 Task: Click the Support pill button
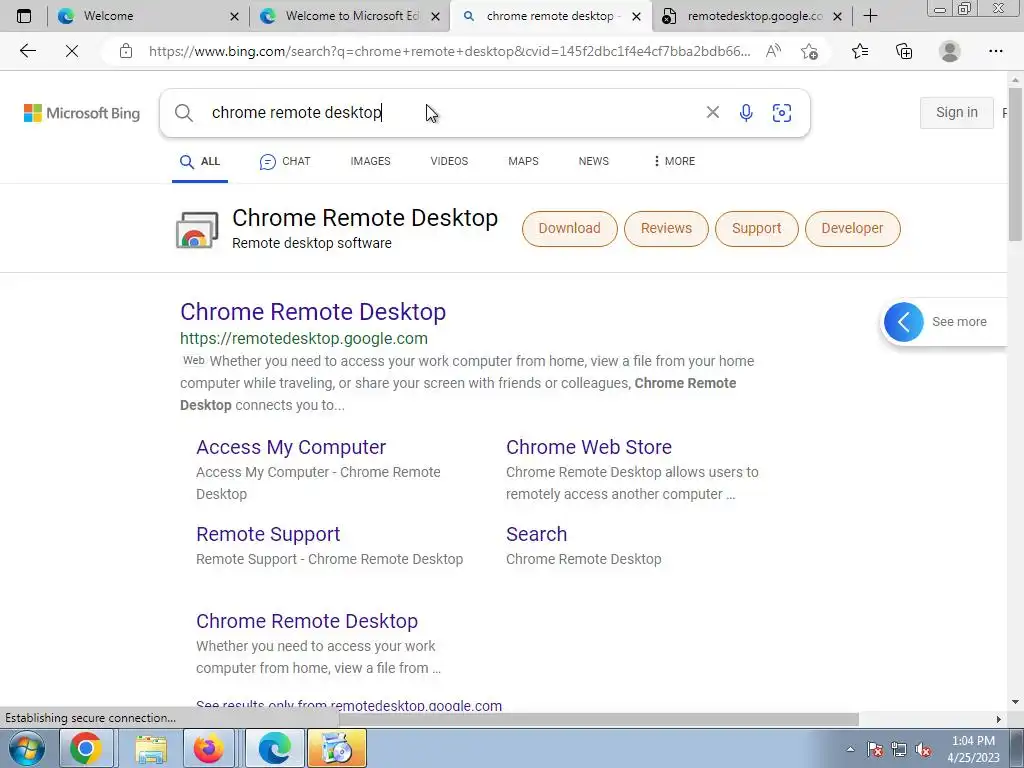coord(756,229)
